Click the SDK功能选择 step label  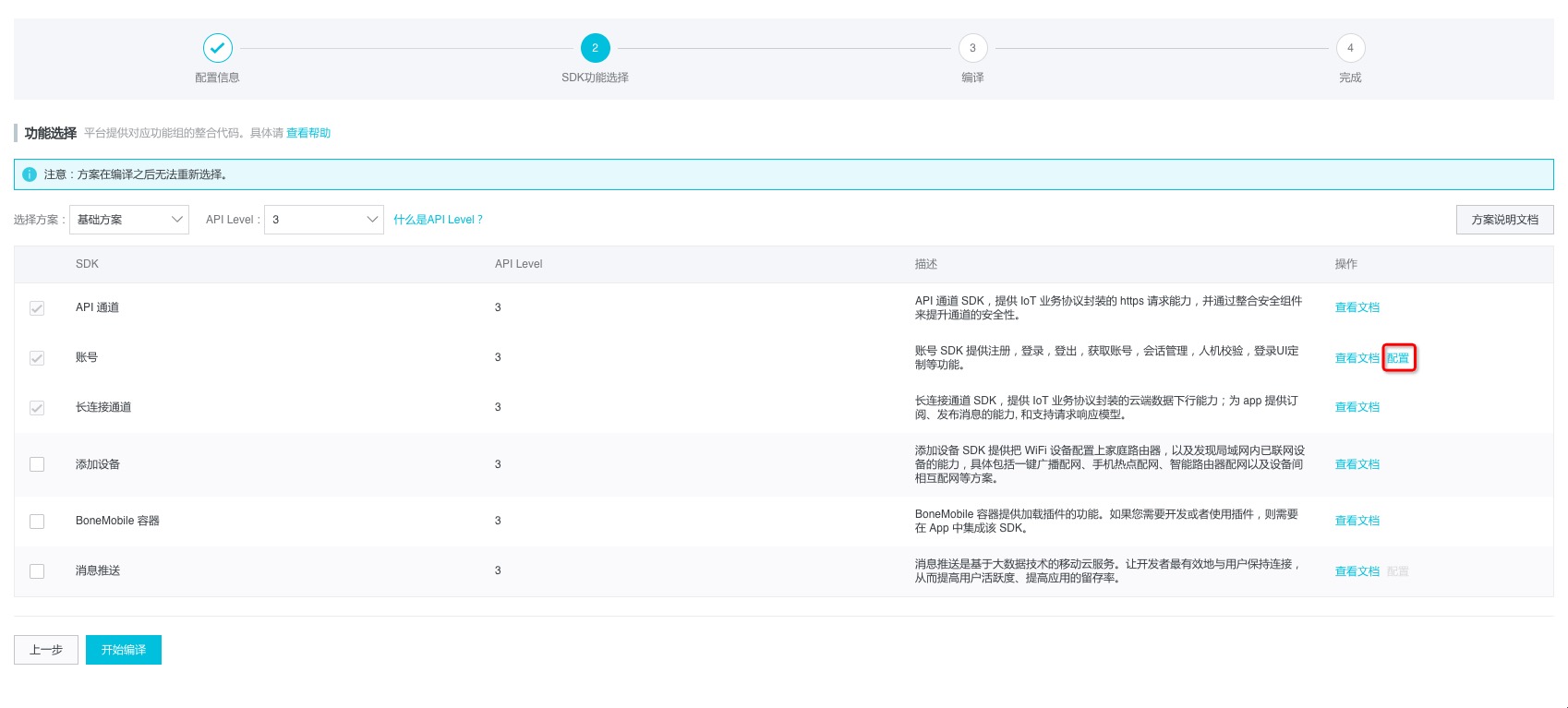(x=595, y=78)
